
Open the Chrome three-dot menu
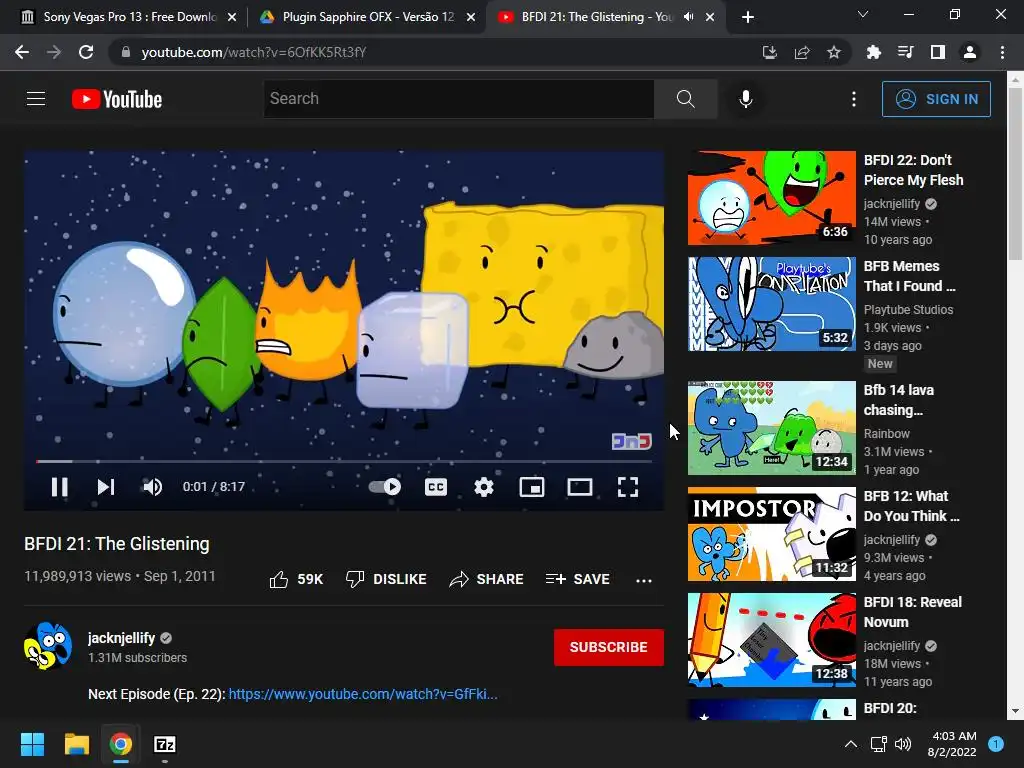1002,52
